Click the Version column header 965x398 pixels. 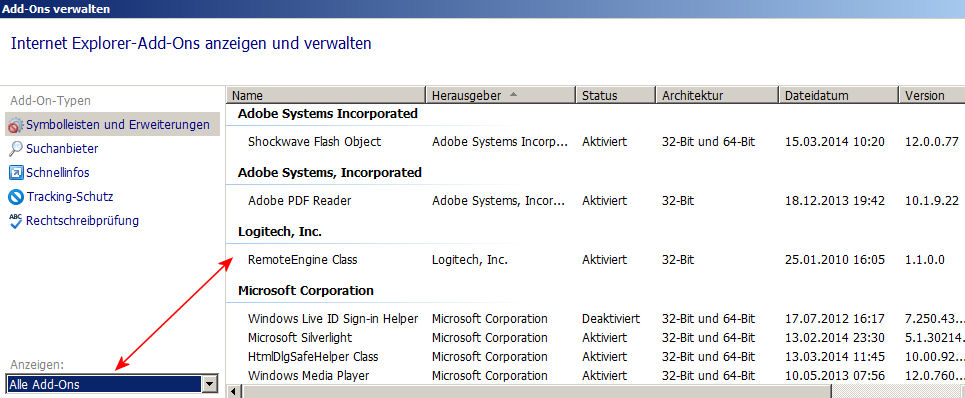pyautogui.click(x=932, y=95)
